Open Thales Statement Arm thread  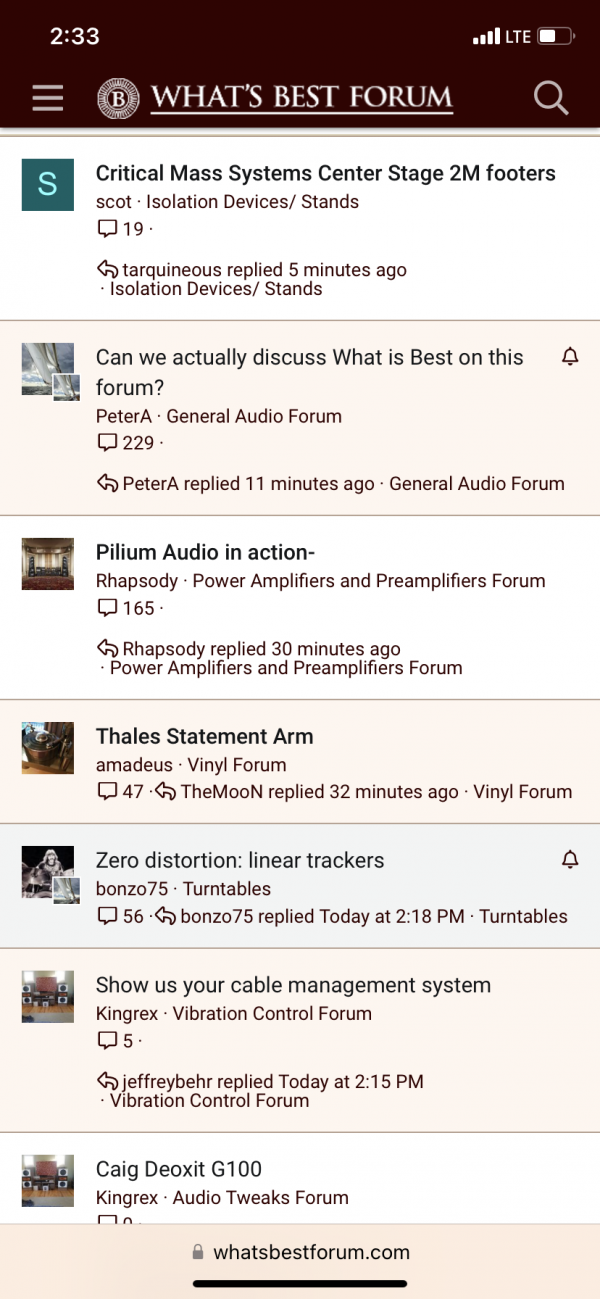205,736
